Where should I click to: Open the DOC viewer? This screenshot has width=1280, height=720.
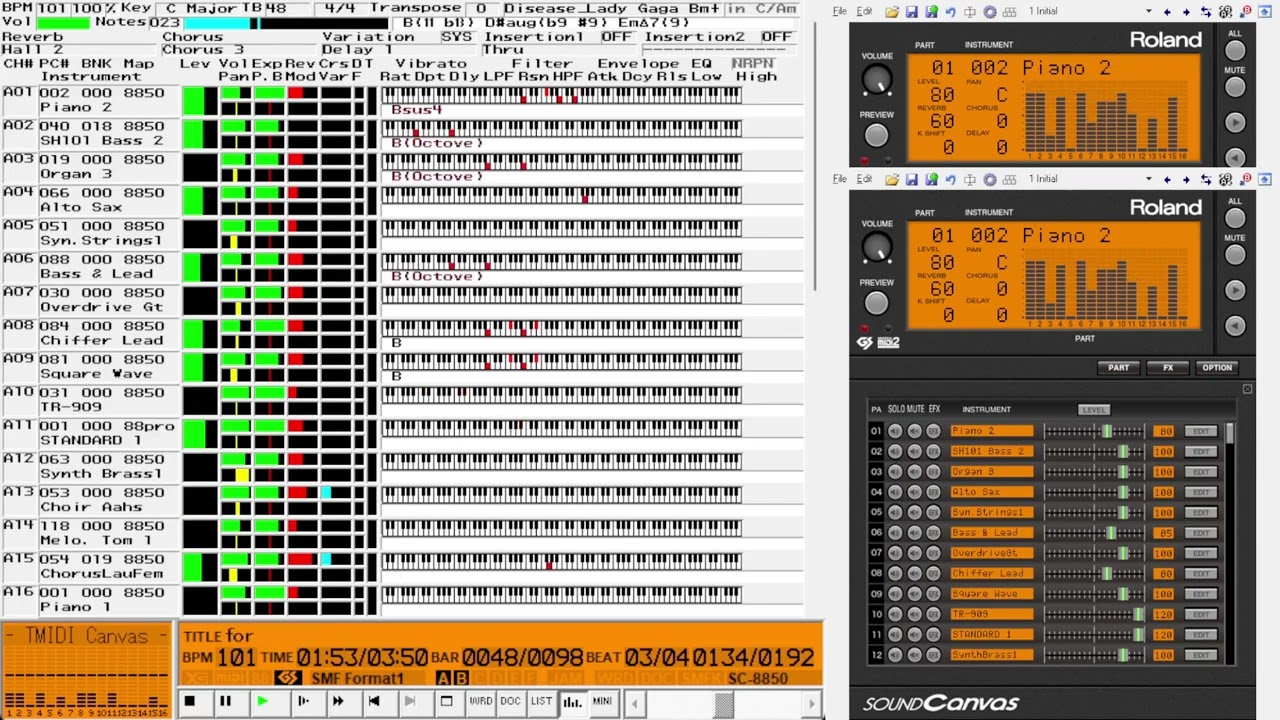coord(510,702)
